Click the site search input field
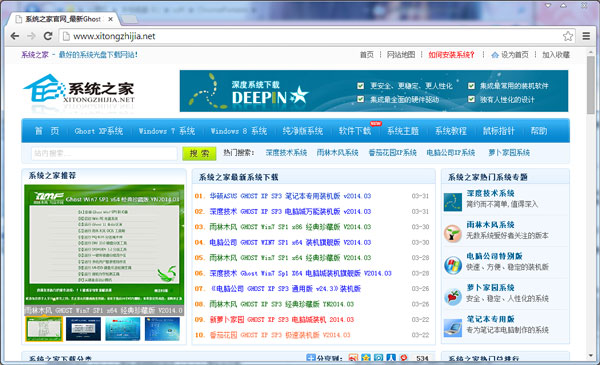This screenshot has width=600, height=365. [104, 153]
